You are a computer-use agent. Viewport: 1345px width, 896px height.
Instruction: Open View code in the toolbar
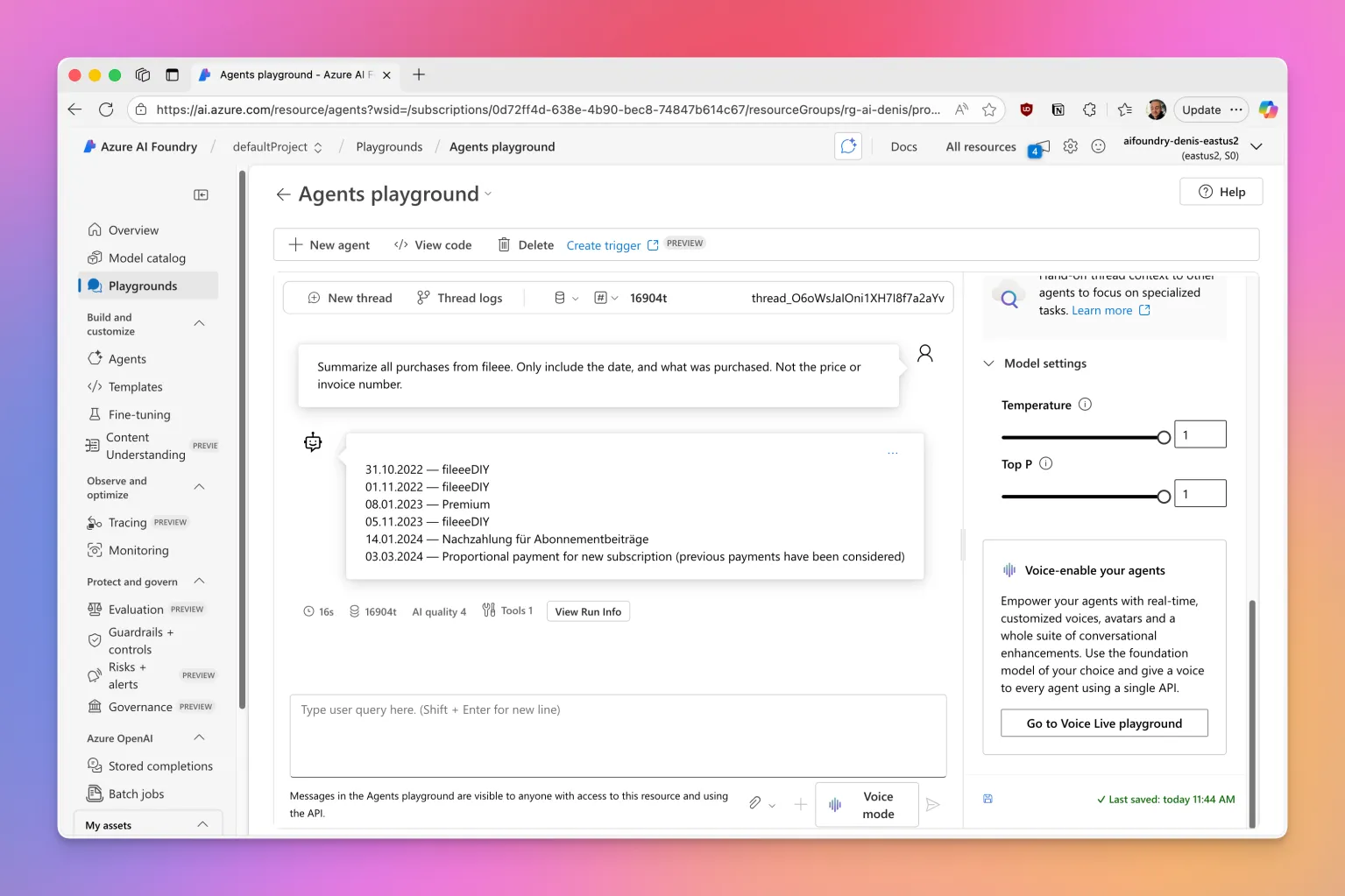click(433, 245)
